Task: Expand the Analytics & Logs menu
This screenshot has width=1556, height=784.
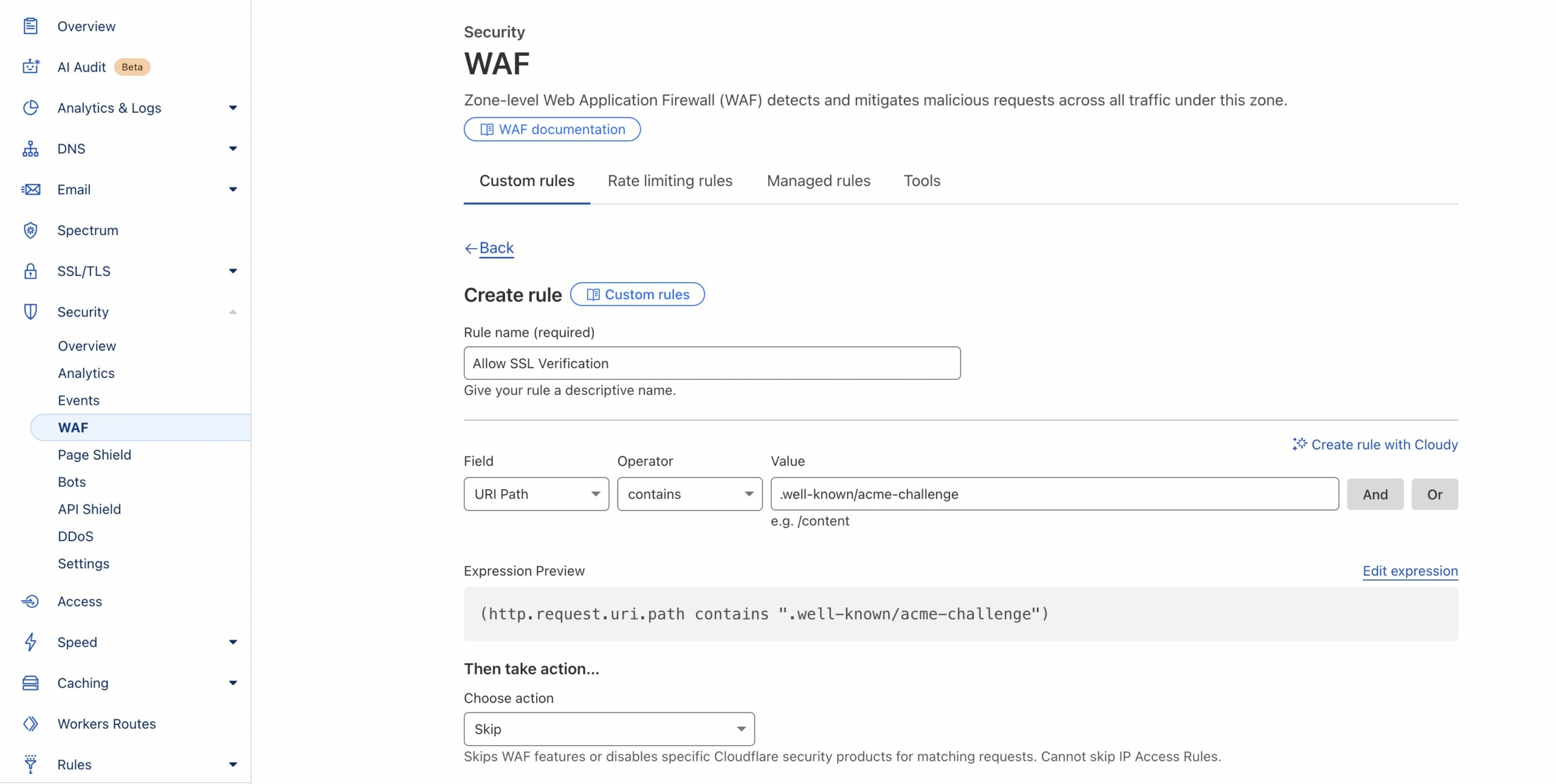Action: 233,108
